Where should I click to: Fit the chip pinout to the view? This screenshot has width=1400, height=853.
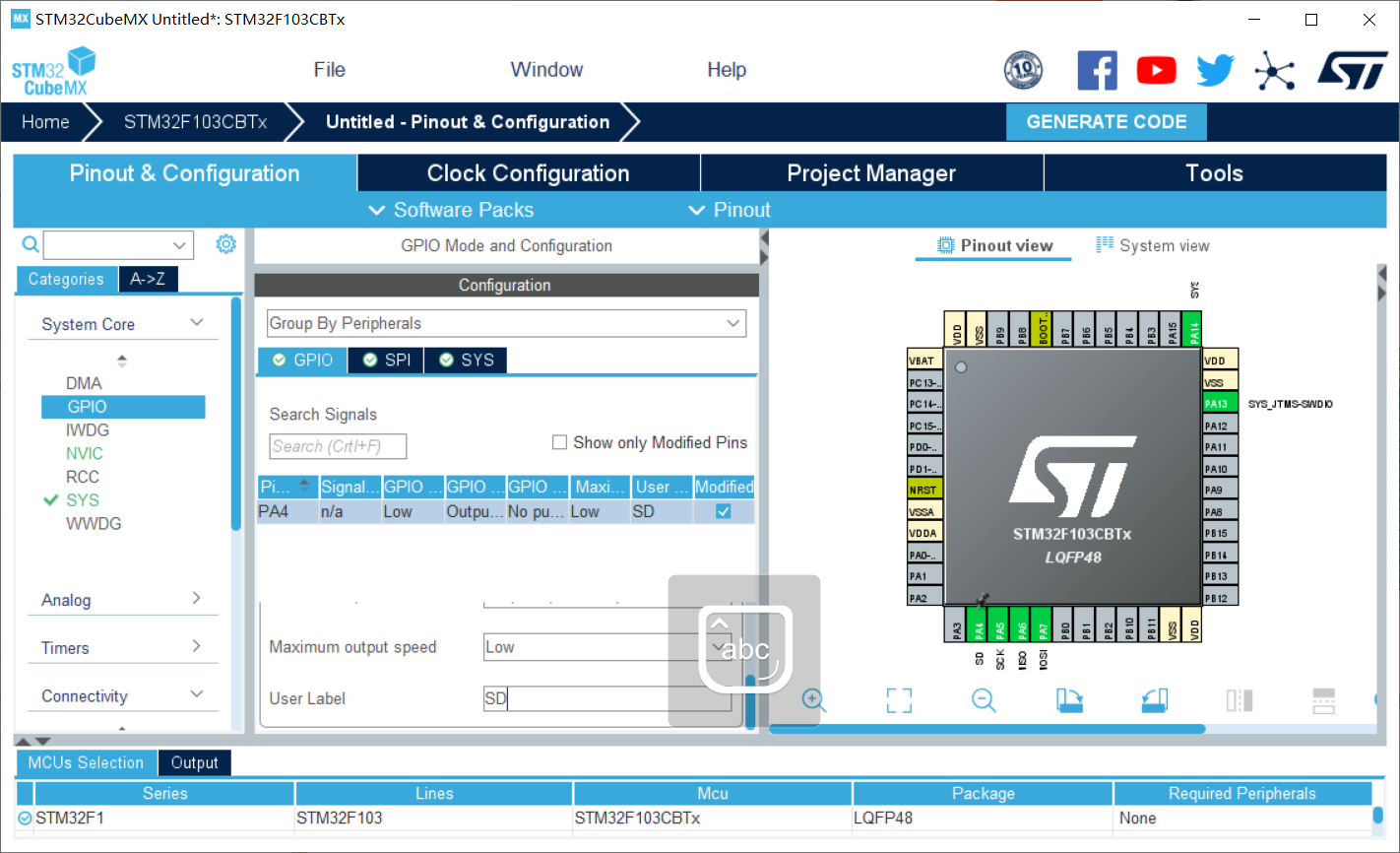(899, 700)
